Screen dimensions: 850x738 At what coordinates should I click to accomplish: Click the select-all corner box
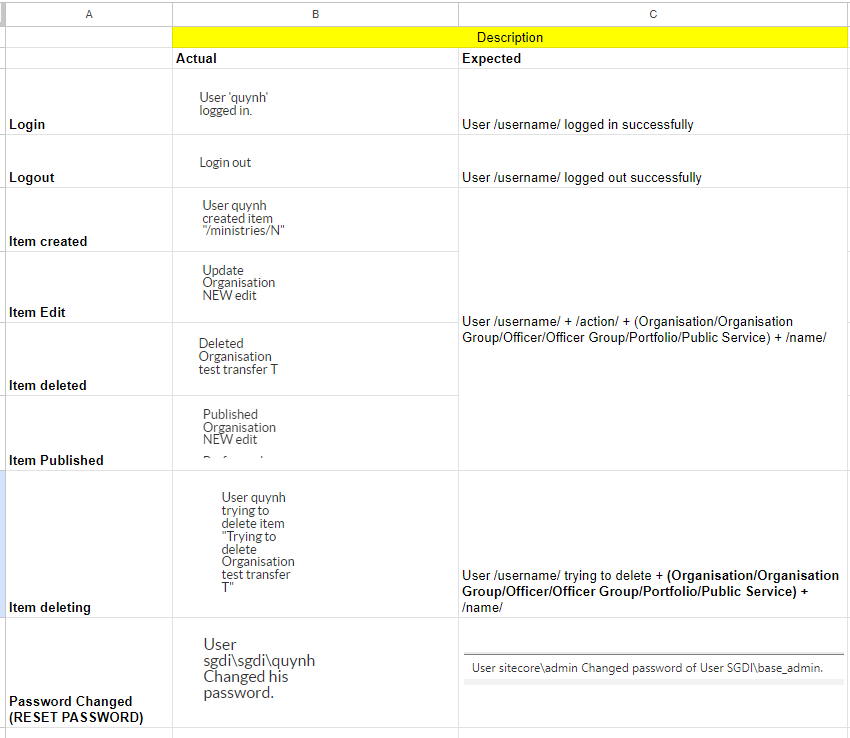(3, 14)
